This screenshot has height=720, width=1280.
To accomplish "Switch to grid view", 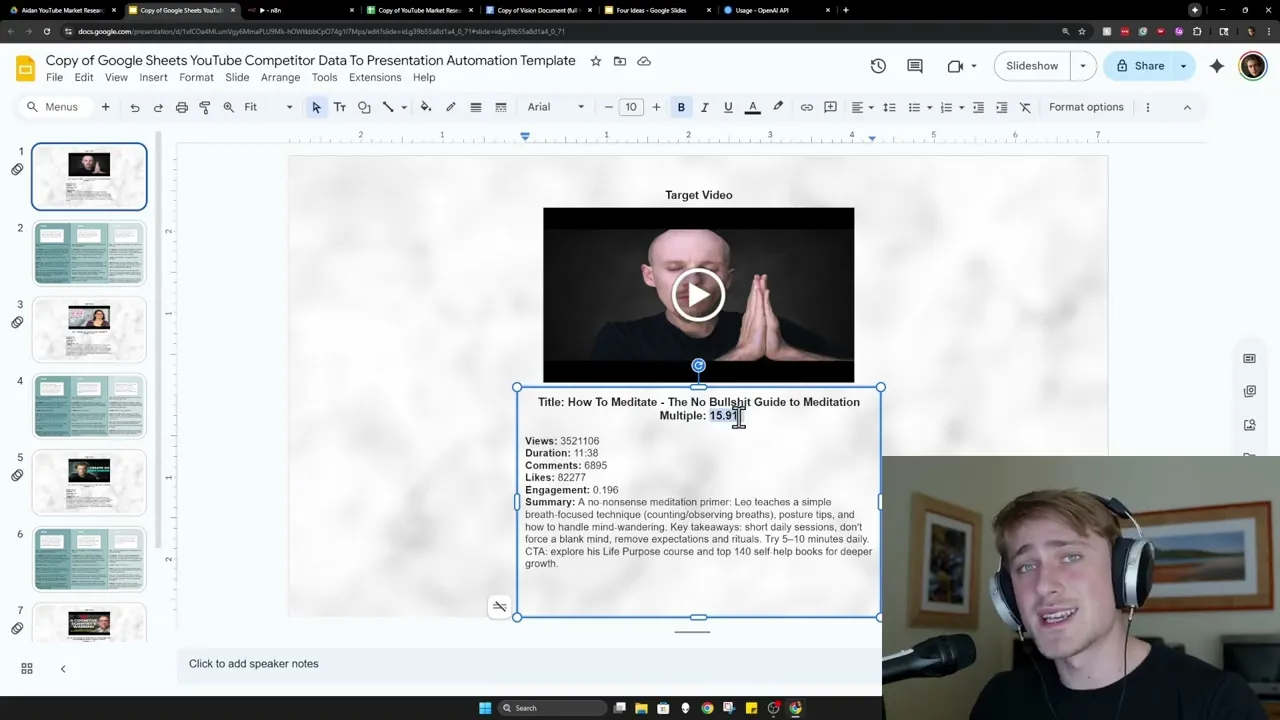I will click(x=27, y=669).
